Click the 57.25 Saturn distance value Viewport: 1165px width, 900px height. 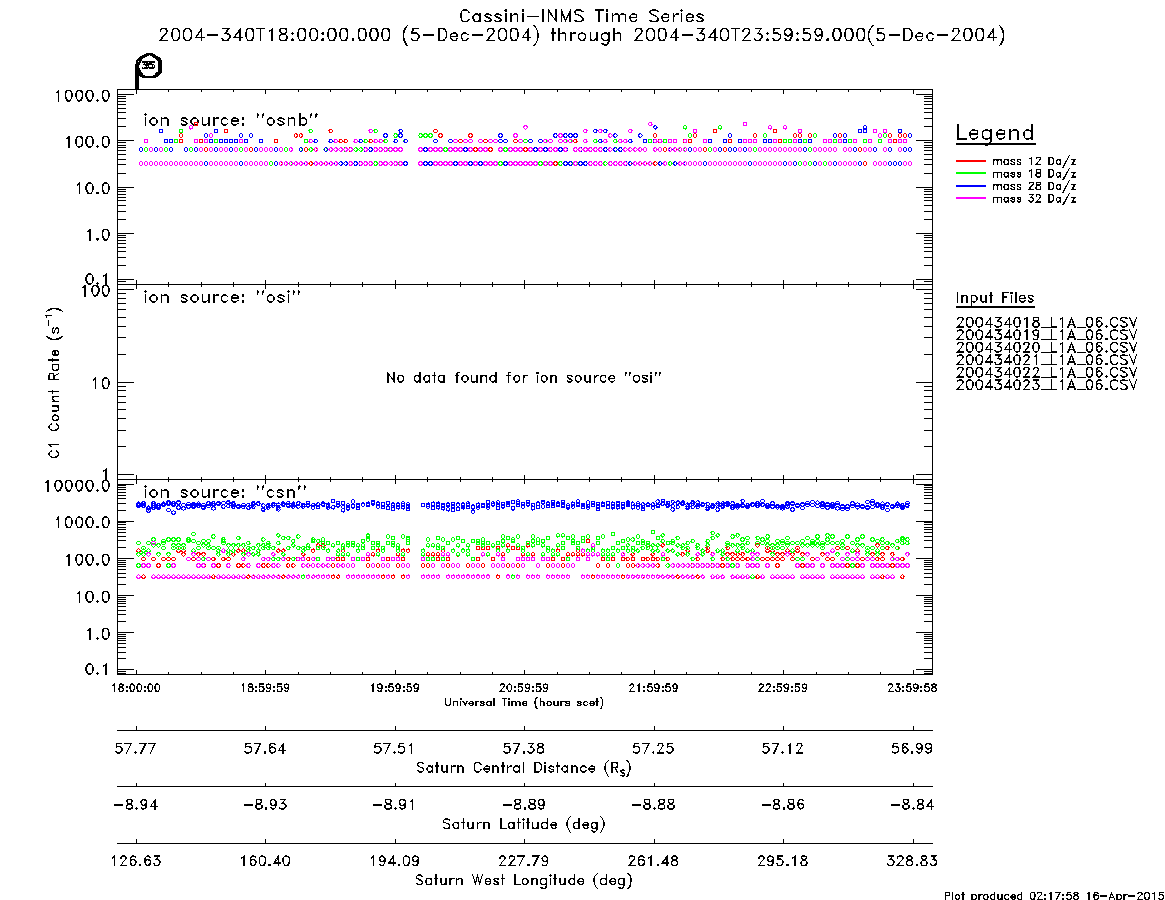[x=653, y=748]
